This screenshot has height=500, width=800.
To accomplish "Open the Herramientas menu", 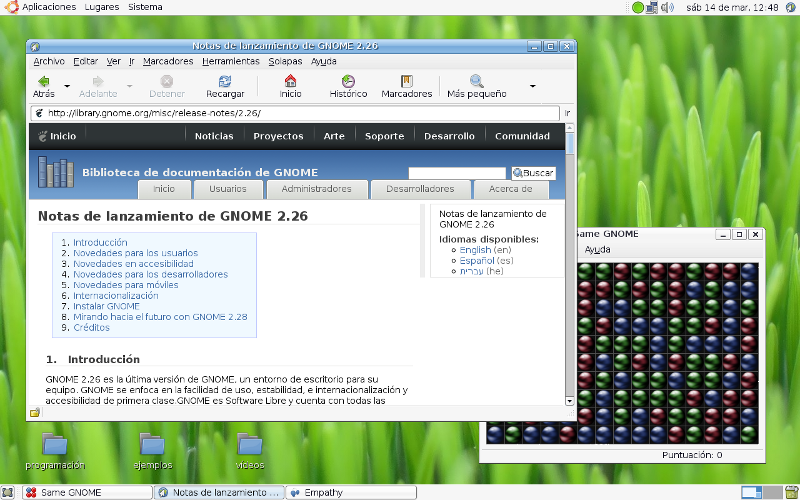I will [x=231, y=61].
